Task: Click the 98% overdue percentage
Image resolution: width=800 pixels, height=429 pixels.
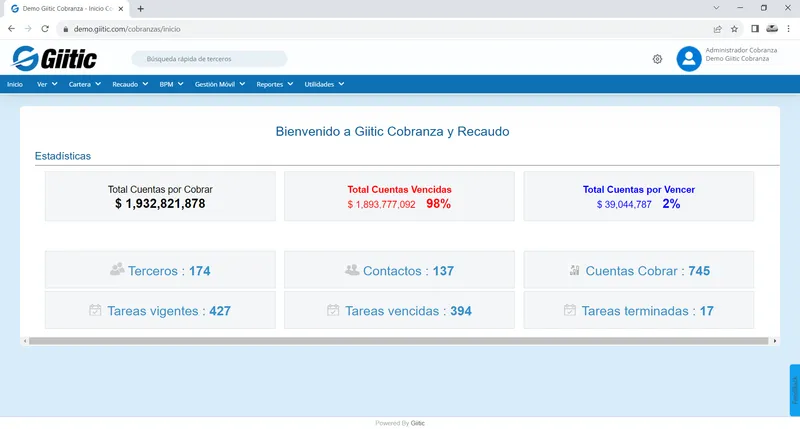Action: pyautogui.click(x=438, y=204)
